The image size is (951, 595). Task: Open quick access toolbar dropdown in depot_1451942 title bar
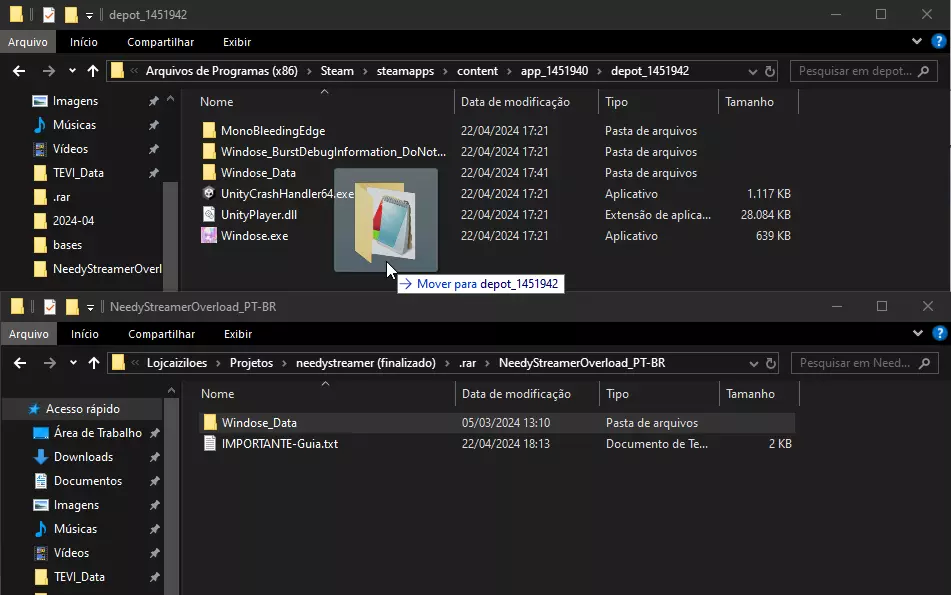point(89,16)
